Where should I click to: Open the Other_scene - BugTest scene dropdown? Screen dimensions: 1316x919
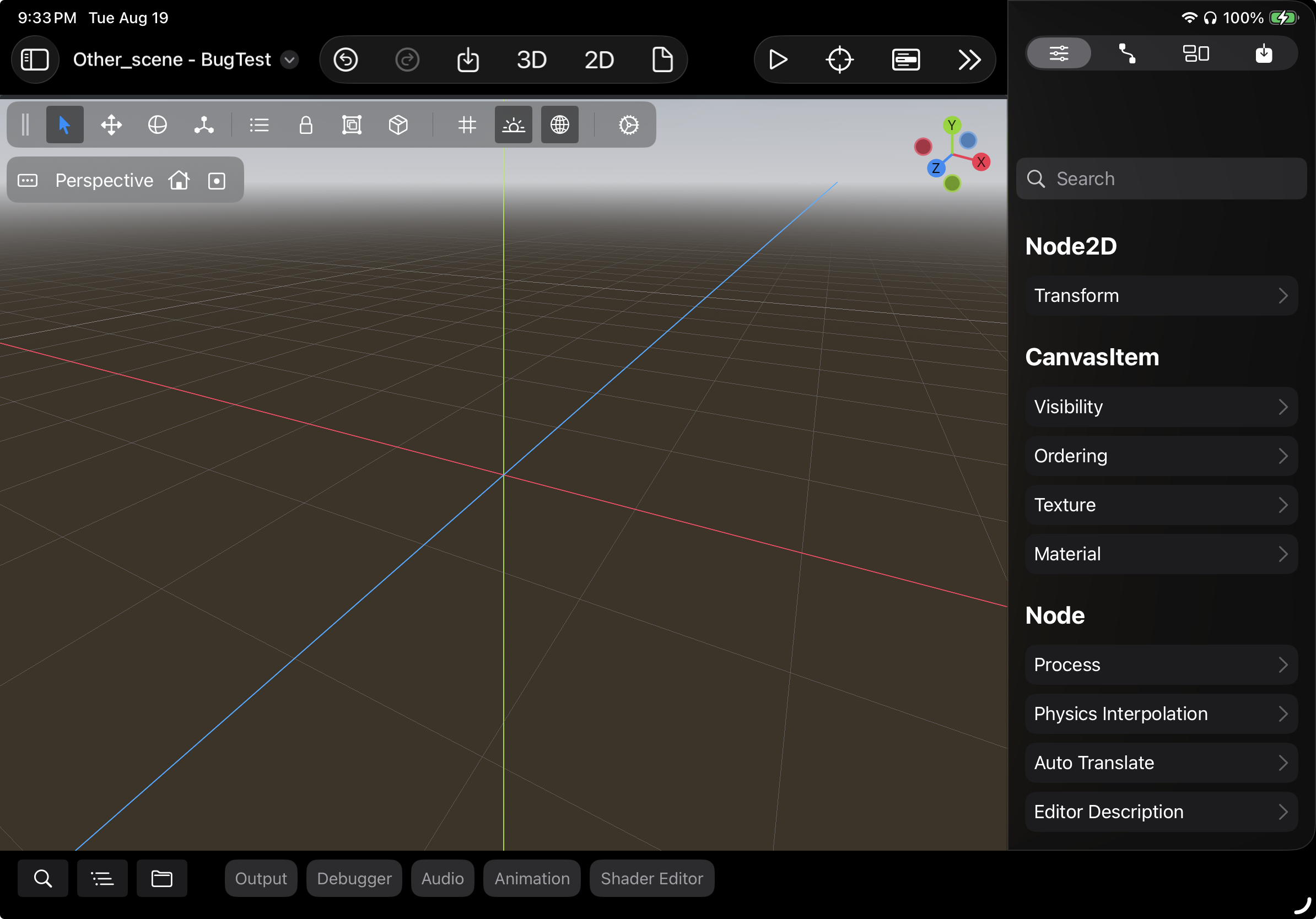click(289, 60)
